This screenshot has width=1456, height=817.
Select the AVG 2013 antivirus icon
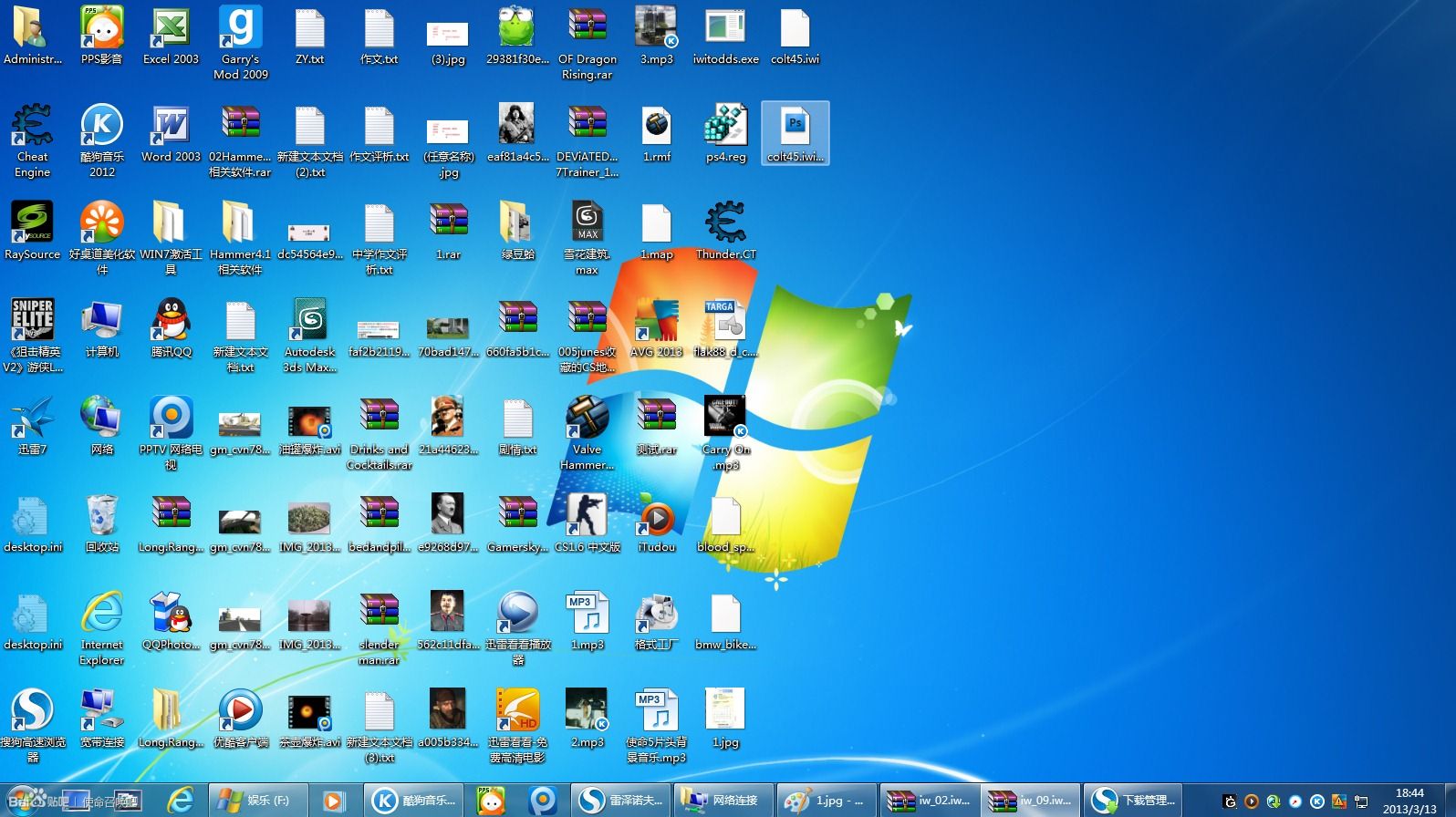[656, 329]
